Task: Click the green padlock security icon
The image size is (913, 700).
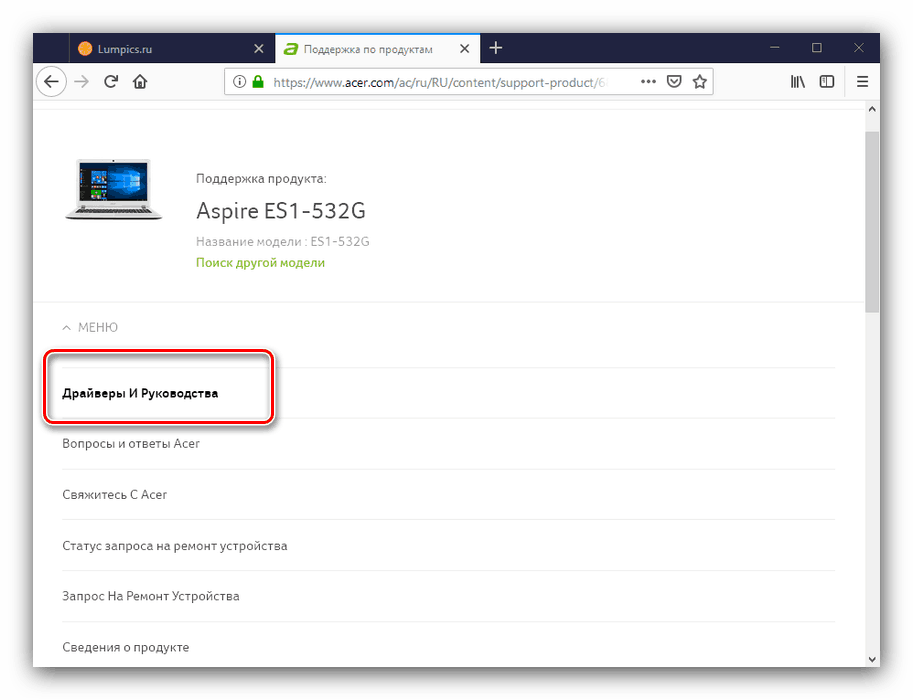Action: click(258, 82)
